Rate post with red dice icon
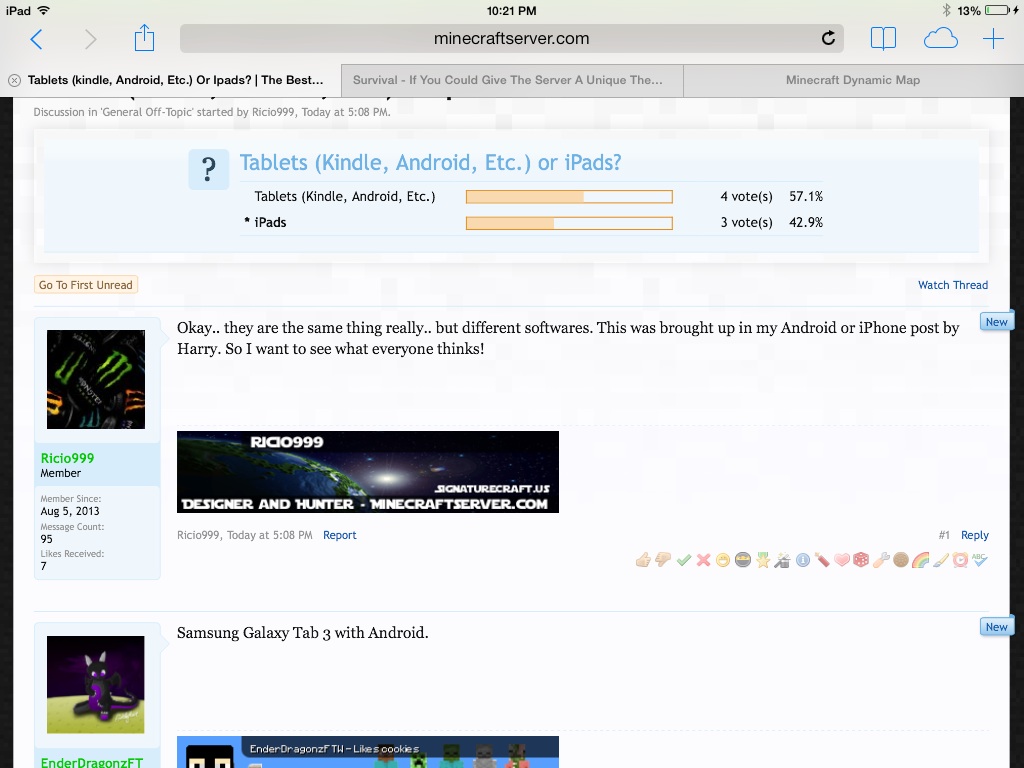 861,560
